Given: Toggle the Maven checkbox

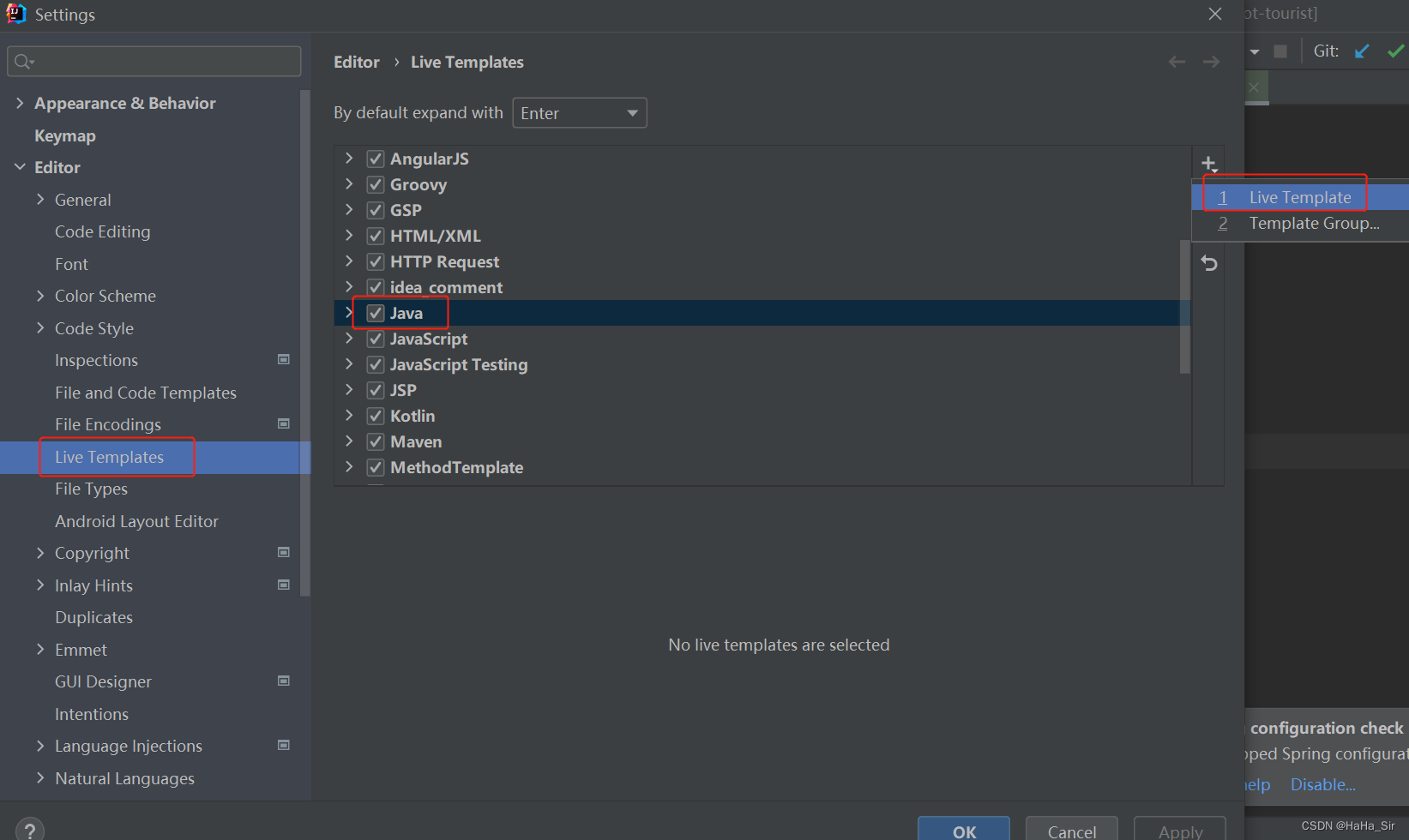Looking at the screenshot, I should 376,441.
